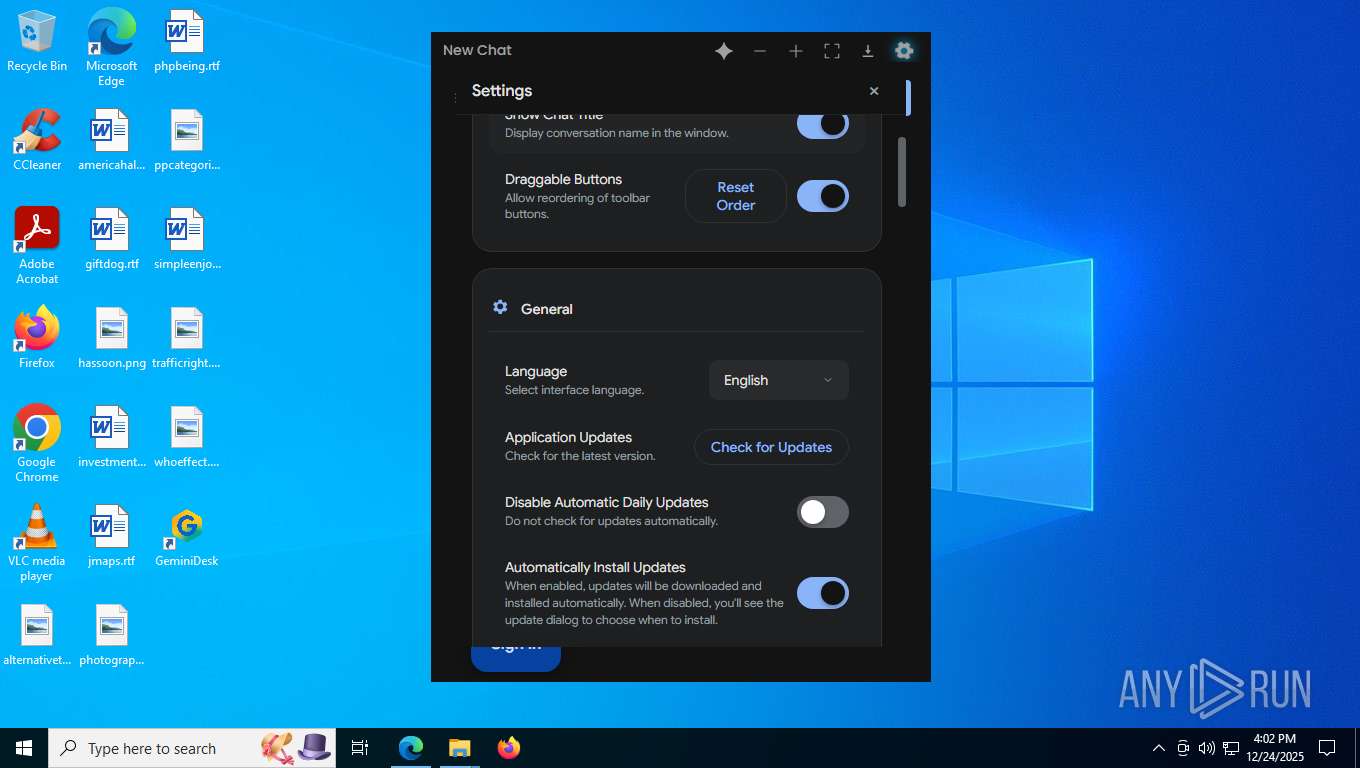Click the download icon in GeminiDesk toolbar
This screenshot has width=1360, height=768.
click(868, 51)
